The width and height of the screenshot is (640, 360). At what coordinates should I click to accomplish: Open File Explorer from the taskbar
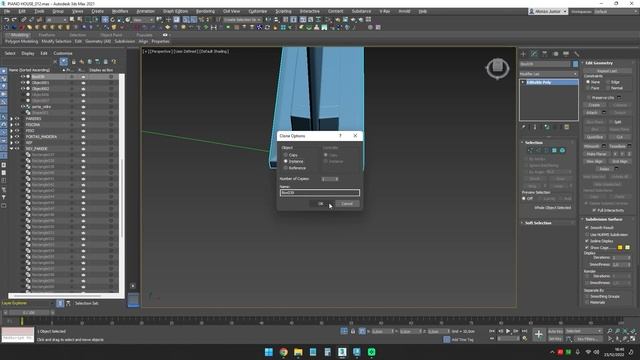pyautogui.click(x=298, y=352)
